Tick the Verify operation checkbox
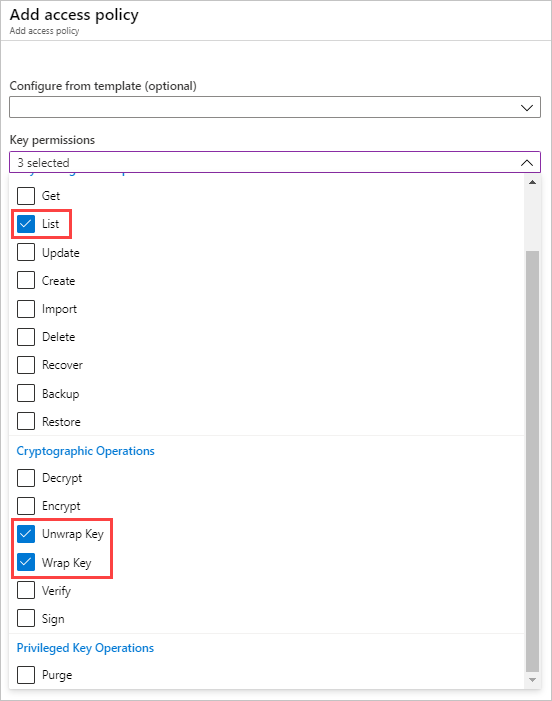Screen dimensions: 552x701 click(x=26, y=590)
